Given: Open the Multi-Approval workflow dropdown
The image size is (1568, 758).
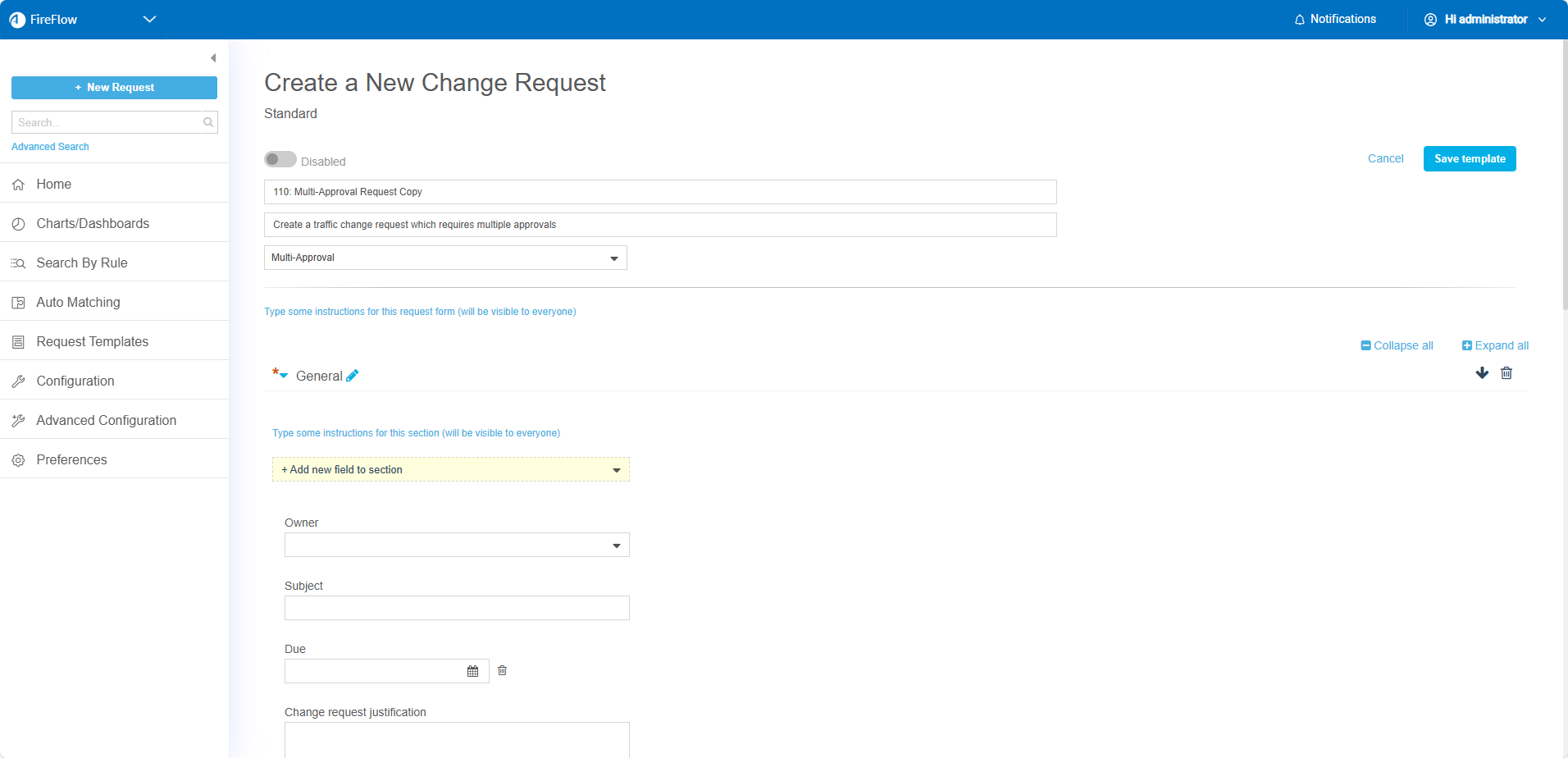Looking at the screenshot, I should pyautogui.click(x=445, y=258).
